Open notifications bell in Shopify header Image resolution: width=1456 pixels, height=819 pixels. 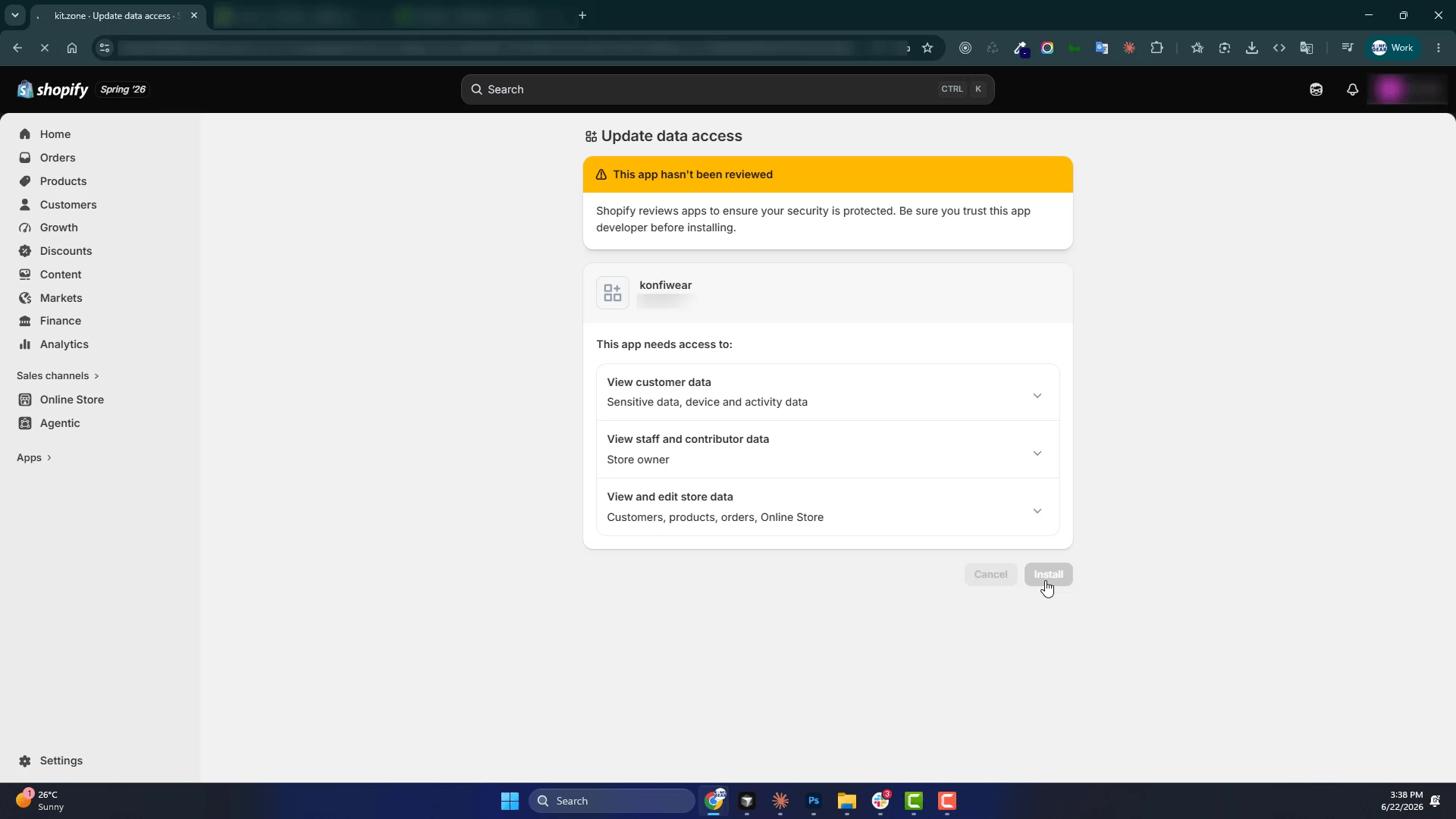coord(1352,89)
